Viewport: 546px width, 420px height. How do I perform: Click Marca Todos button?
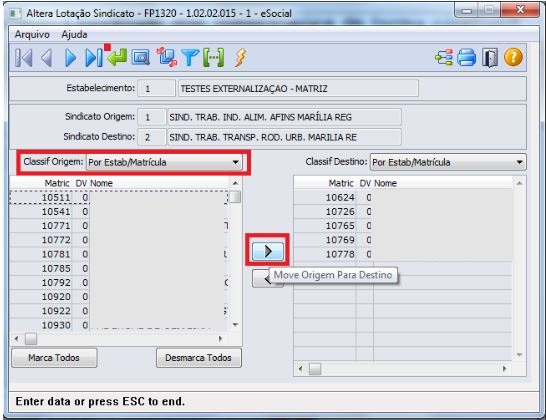tap(54, 358)
